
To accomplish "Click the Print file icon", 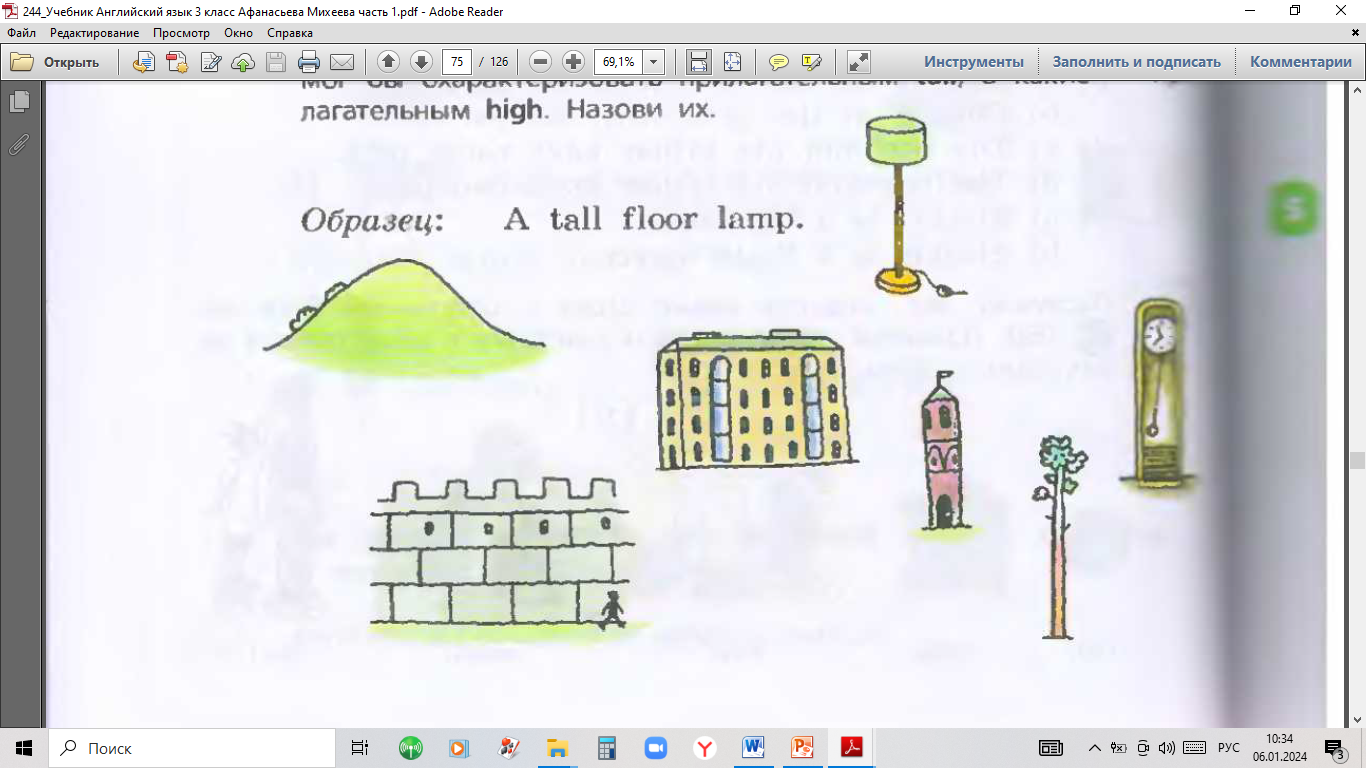I will (309, 62).
